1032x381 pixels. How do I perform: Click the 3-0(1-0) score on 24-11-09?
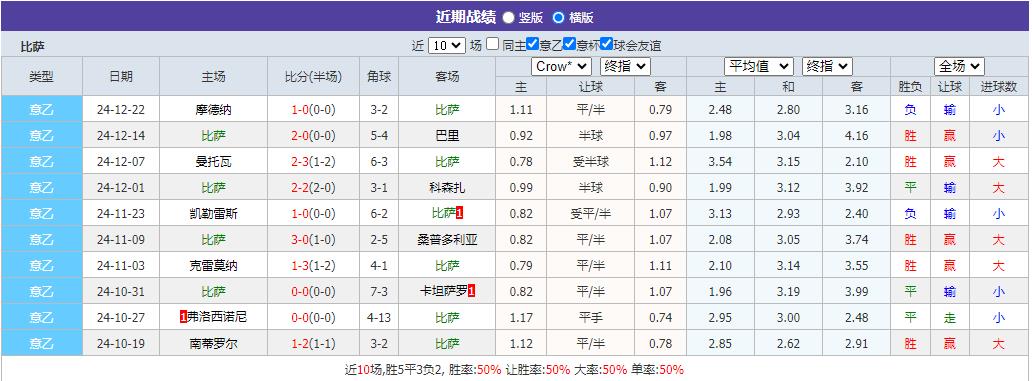313,240
